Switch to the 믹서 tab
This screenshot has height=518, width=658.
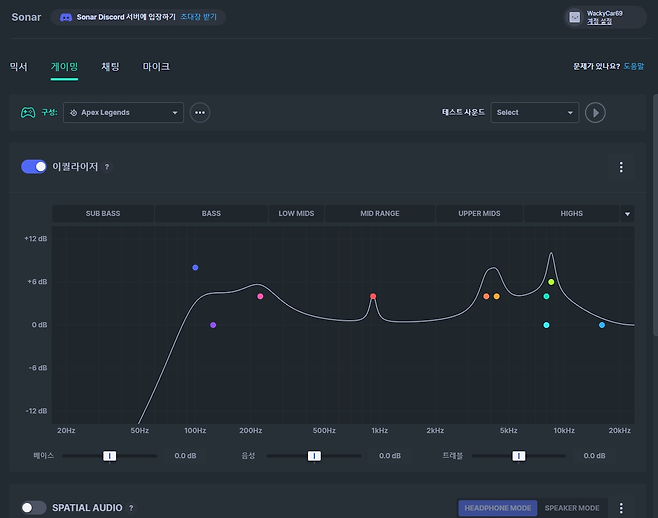click(x=19, y=66)
